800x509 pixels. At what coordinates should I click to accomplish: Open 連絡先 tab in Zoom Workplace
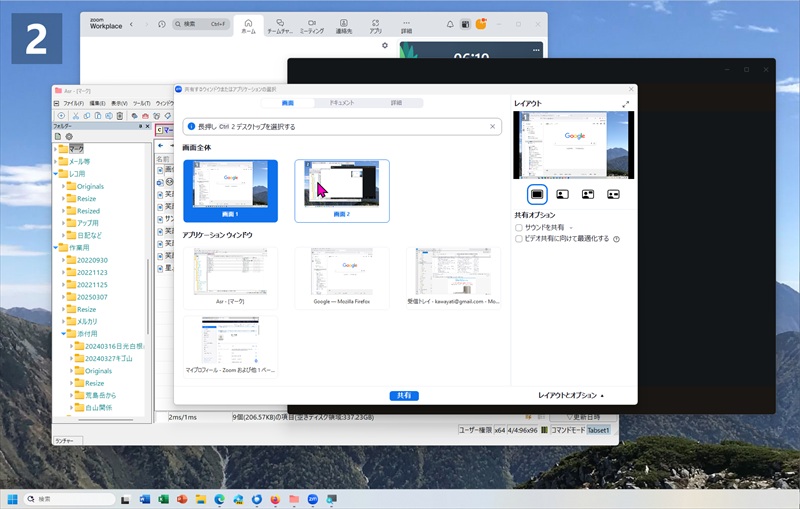coord(344,26)
